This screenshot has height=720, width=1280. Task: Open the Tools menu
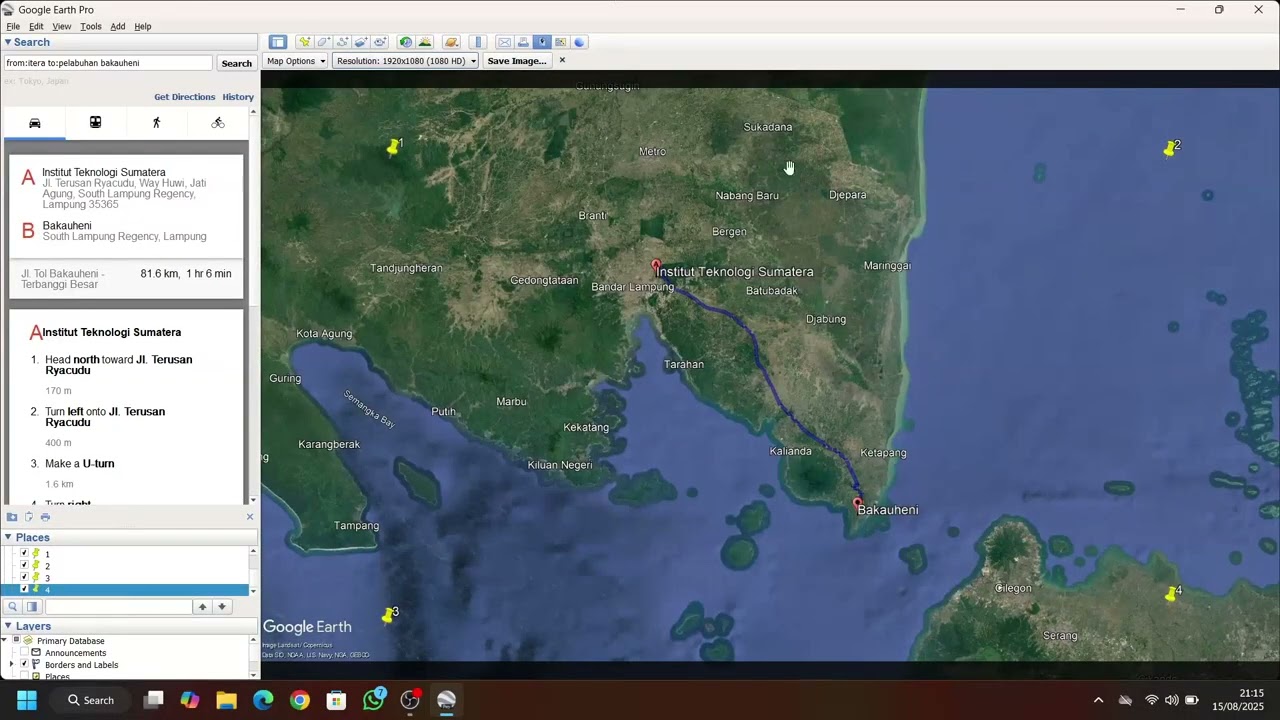[x=91, y=26]
